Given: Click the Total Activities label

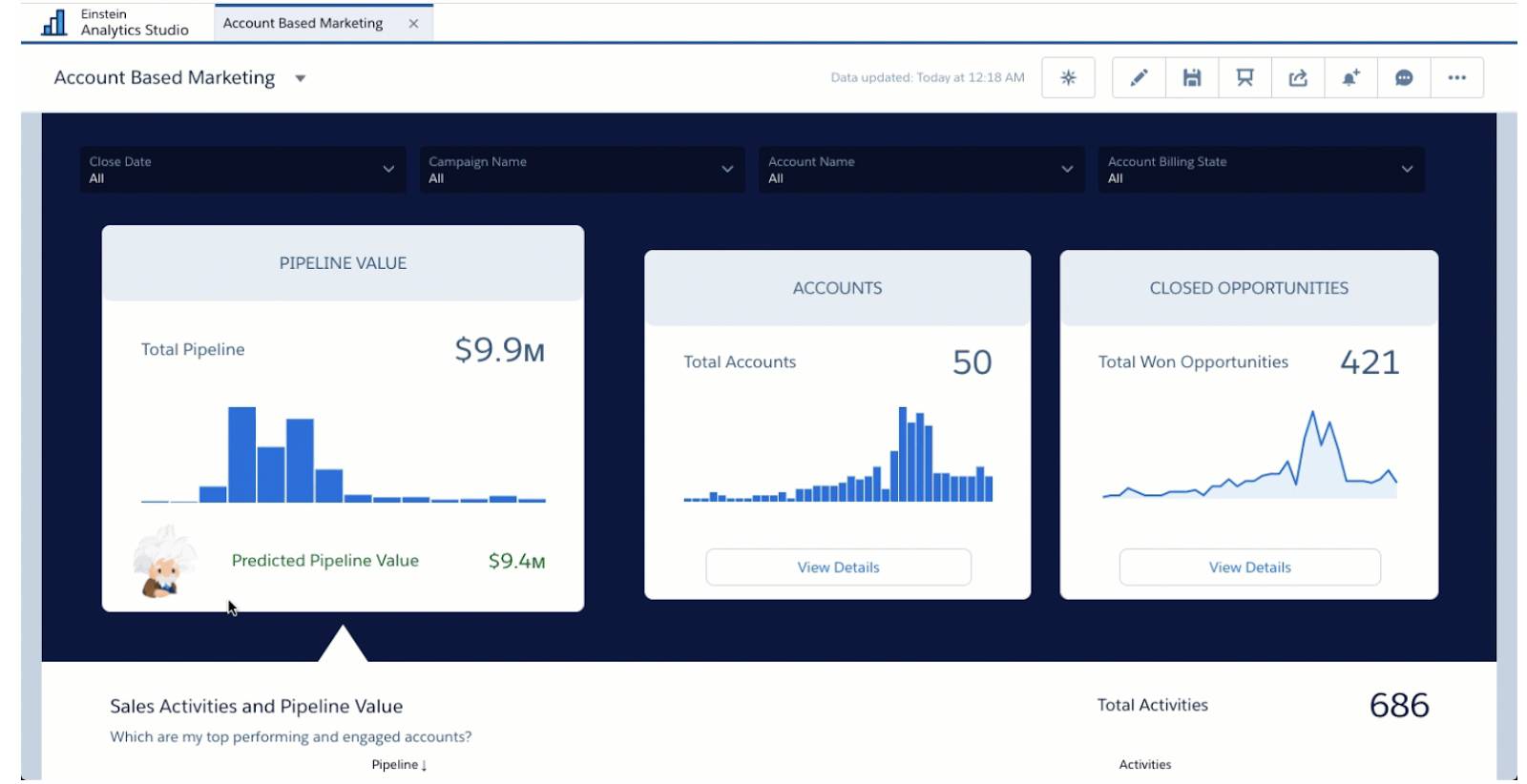Looking at the screenshot, I should [x=1153, y=706].
